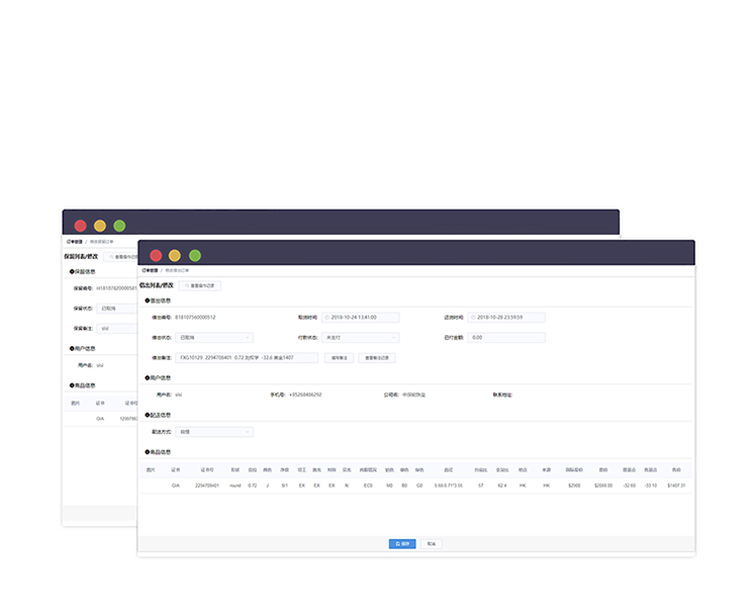
Task: Click the back window breadcrumb's first link
Action: click(x=75, y=242)
